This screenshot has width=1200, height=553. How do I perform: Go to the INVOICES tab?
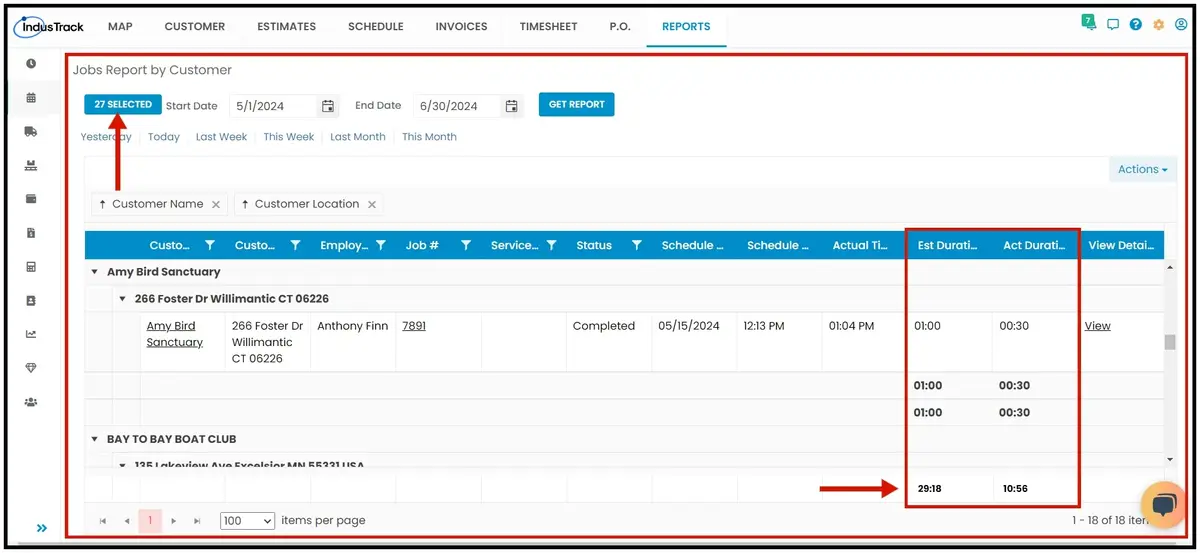pyautogui.click(x=462, y=26)
